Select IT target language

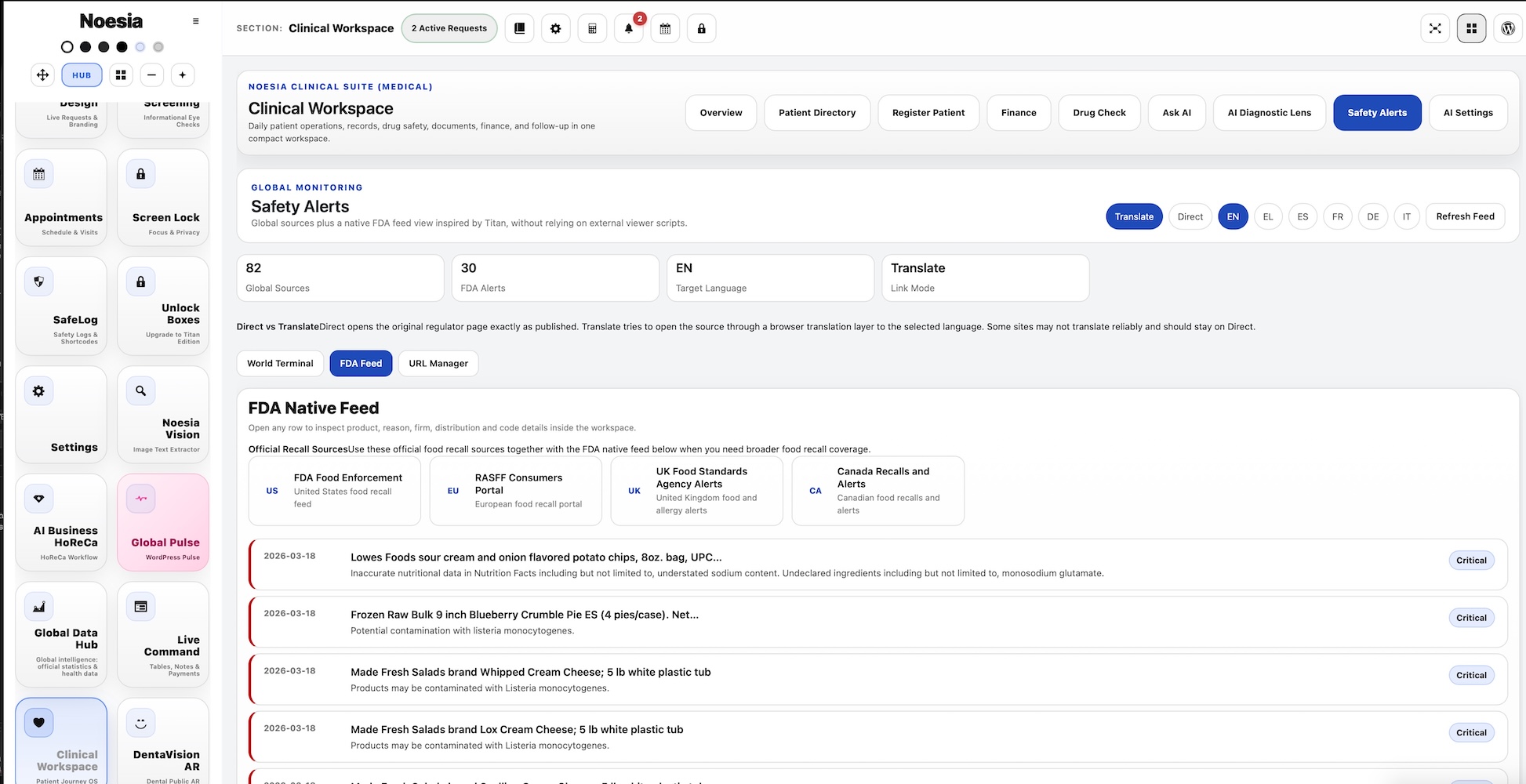pyautogui.click(x=1407, y=216)
